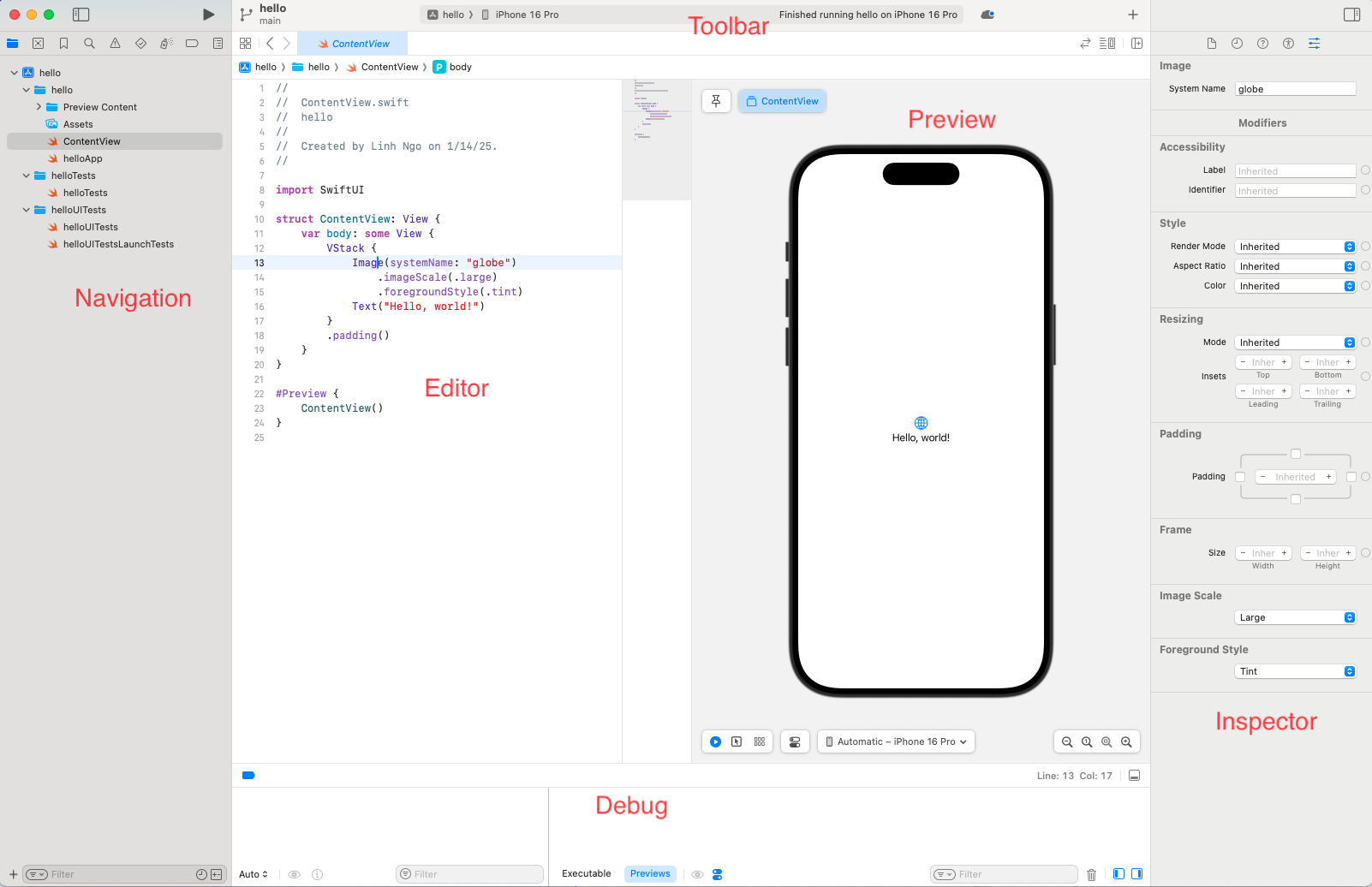Increase the frame Width stepper
Image resolution: width=1372 pixels, height=887 pixels.
pyautogui.click(x=1284, y=553)
